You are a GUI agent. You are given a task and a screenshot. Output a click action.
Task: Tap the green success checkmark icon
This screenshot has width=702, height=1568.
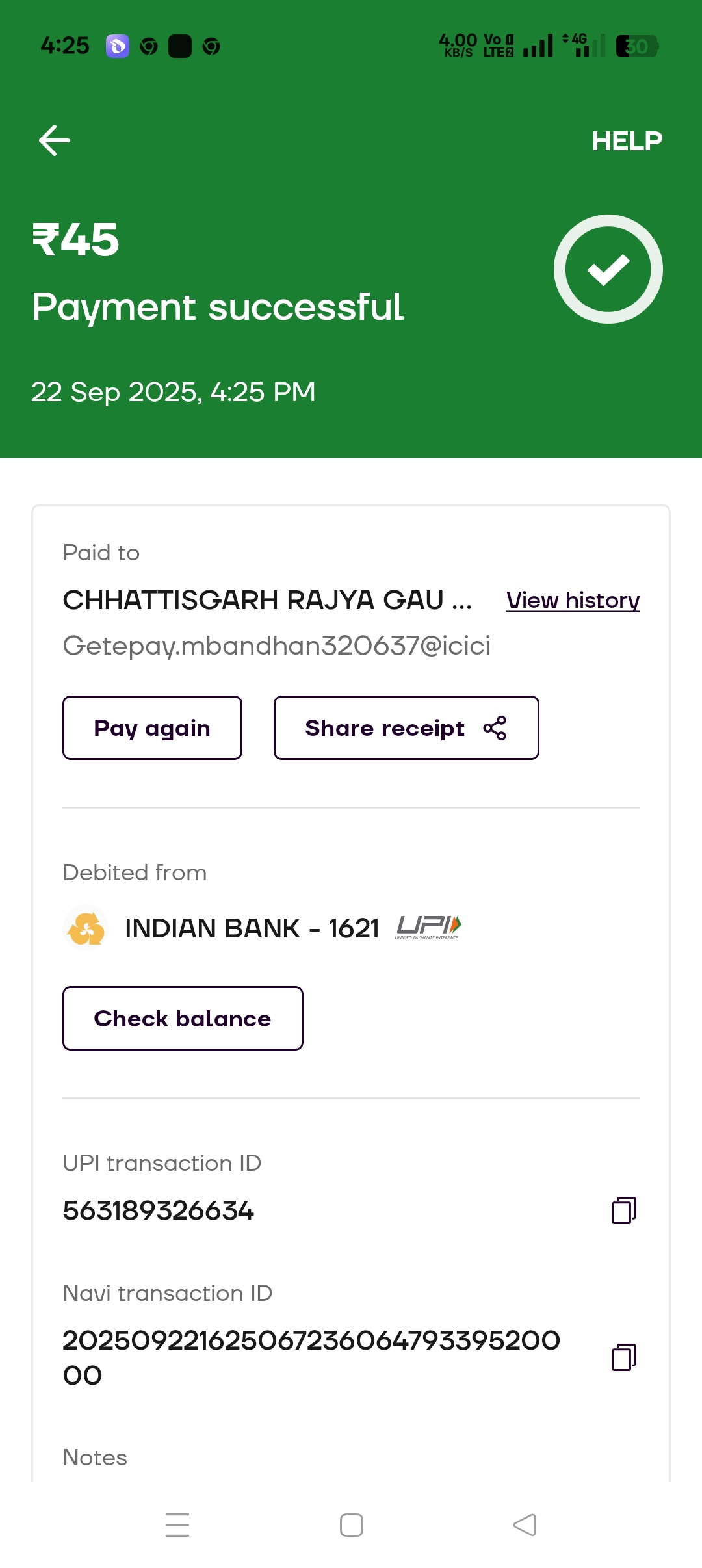click(608, 269)
